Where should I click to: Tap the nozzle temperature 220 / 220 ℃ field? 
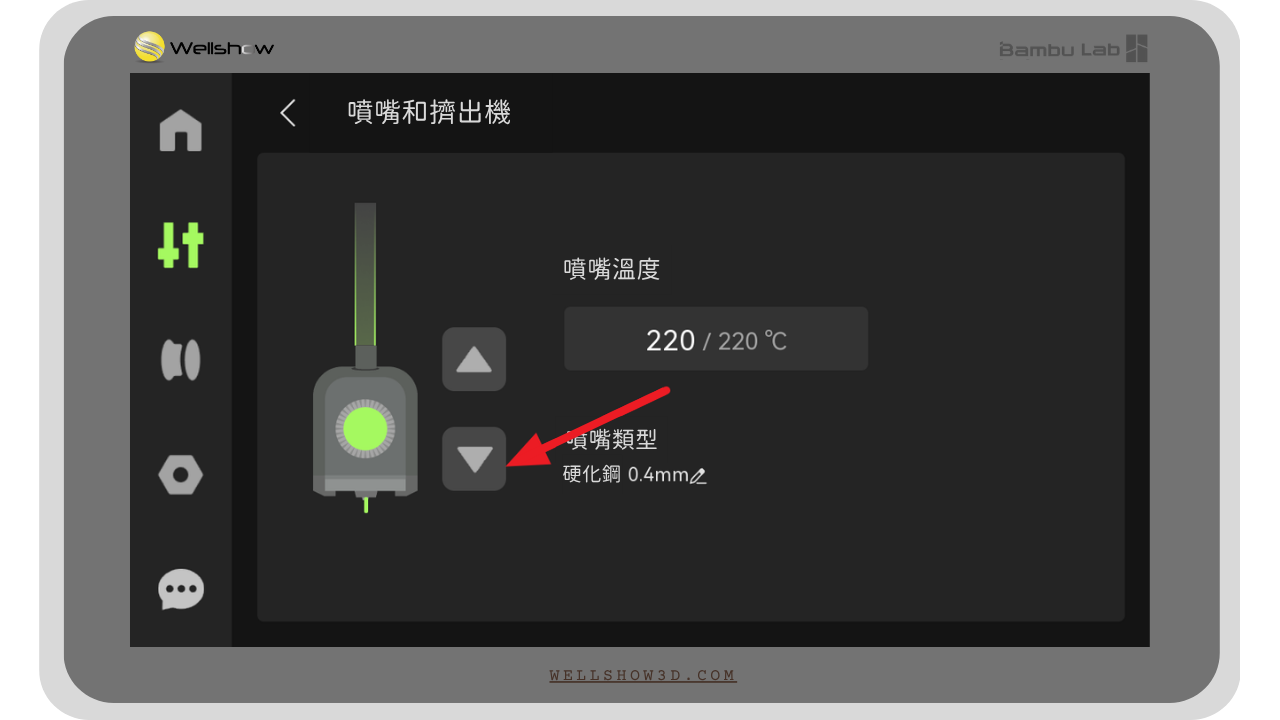716,339
